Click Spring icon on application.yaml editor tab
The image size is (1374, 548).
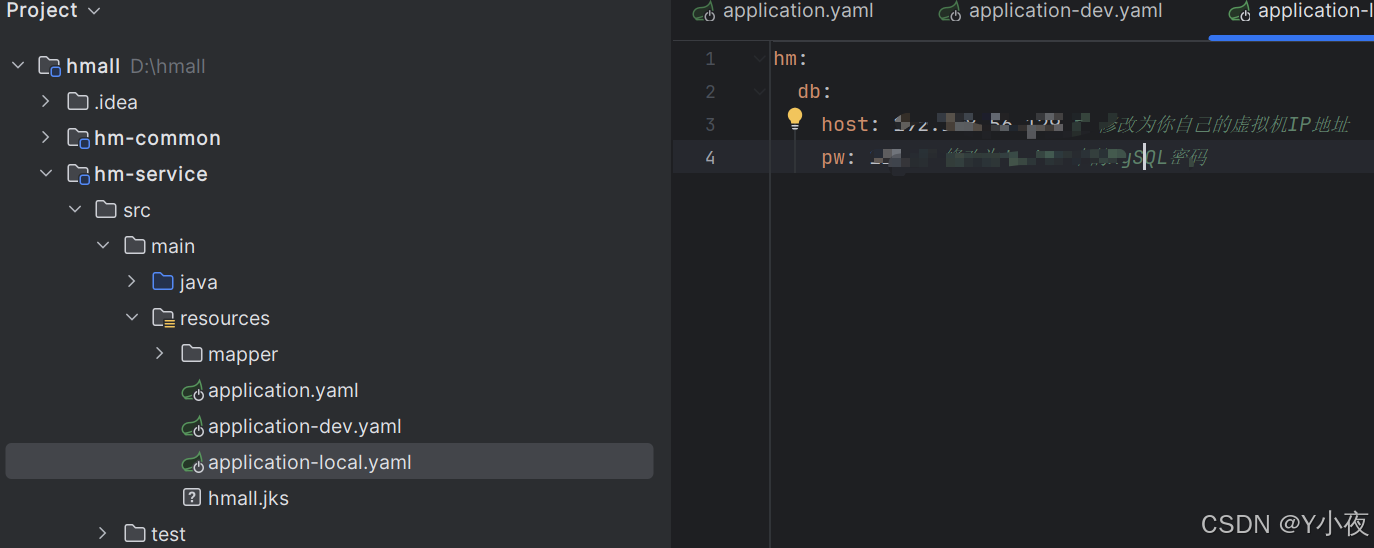point(704,12)
